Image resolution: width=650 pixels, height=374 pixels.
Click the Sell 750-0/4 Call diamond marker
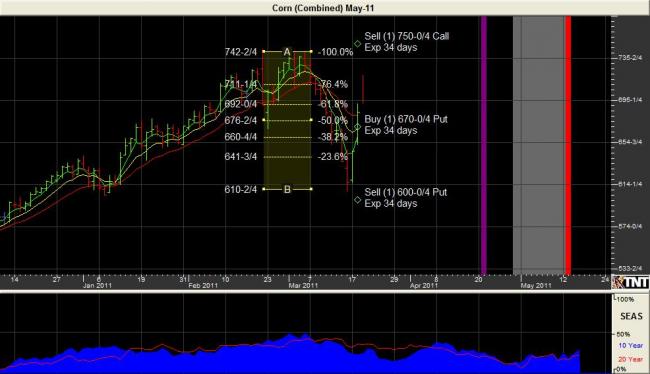[357, 44]
